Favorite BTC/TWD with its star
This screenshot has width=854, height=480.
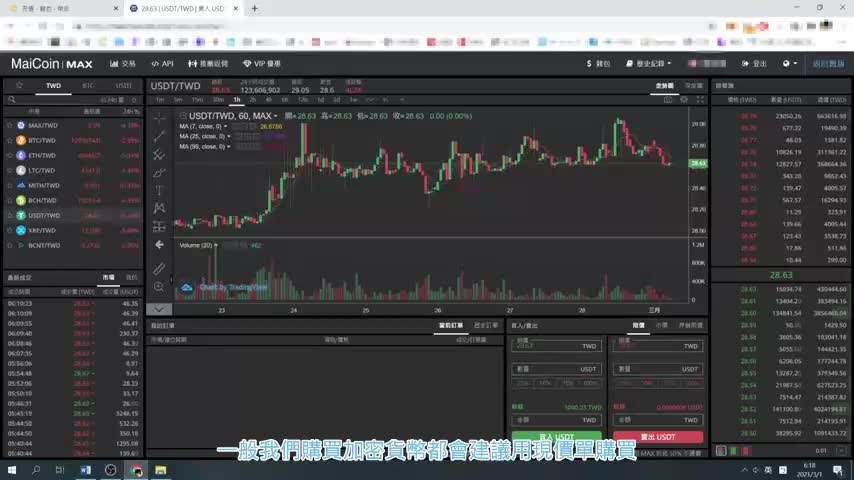(9, 140)
